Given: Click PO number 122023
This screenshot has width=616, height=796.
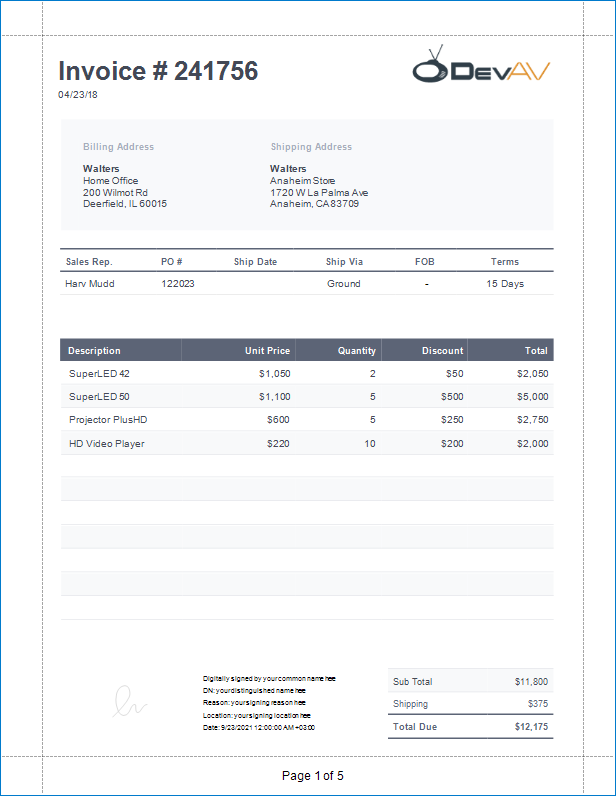Looking at the screenshot, I should 178,284.
